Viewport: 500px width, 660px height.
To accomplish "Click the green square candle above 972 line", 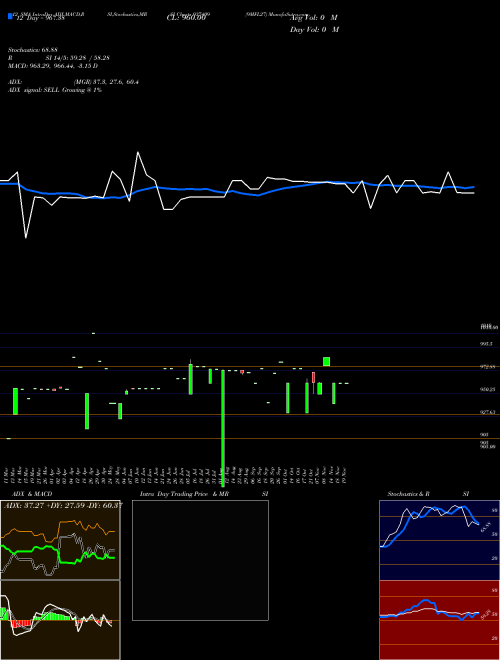I will coord(326,361).
